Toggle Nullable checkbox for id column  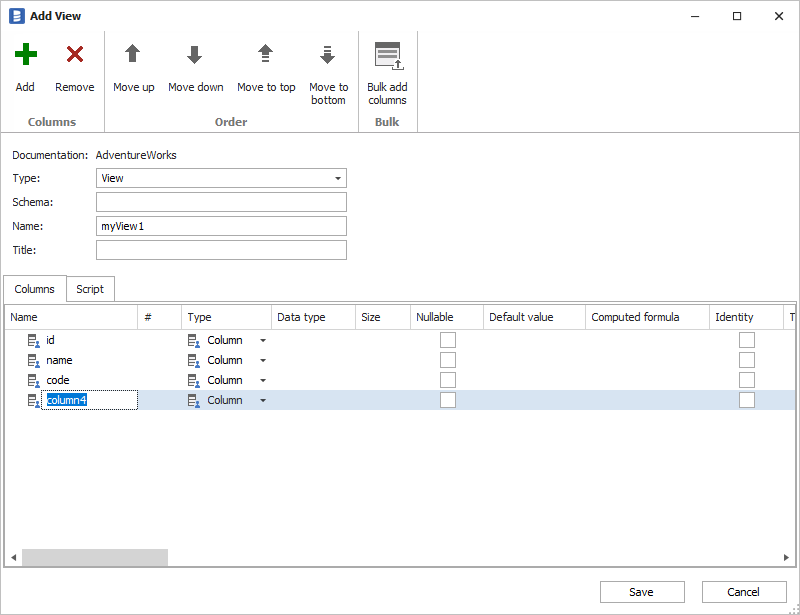(448, 340)
